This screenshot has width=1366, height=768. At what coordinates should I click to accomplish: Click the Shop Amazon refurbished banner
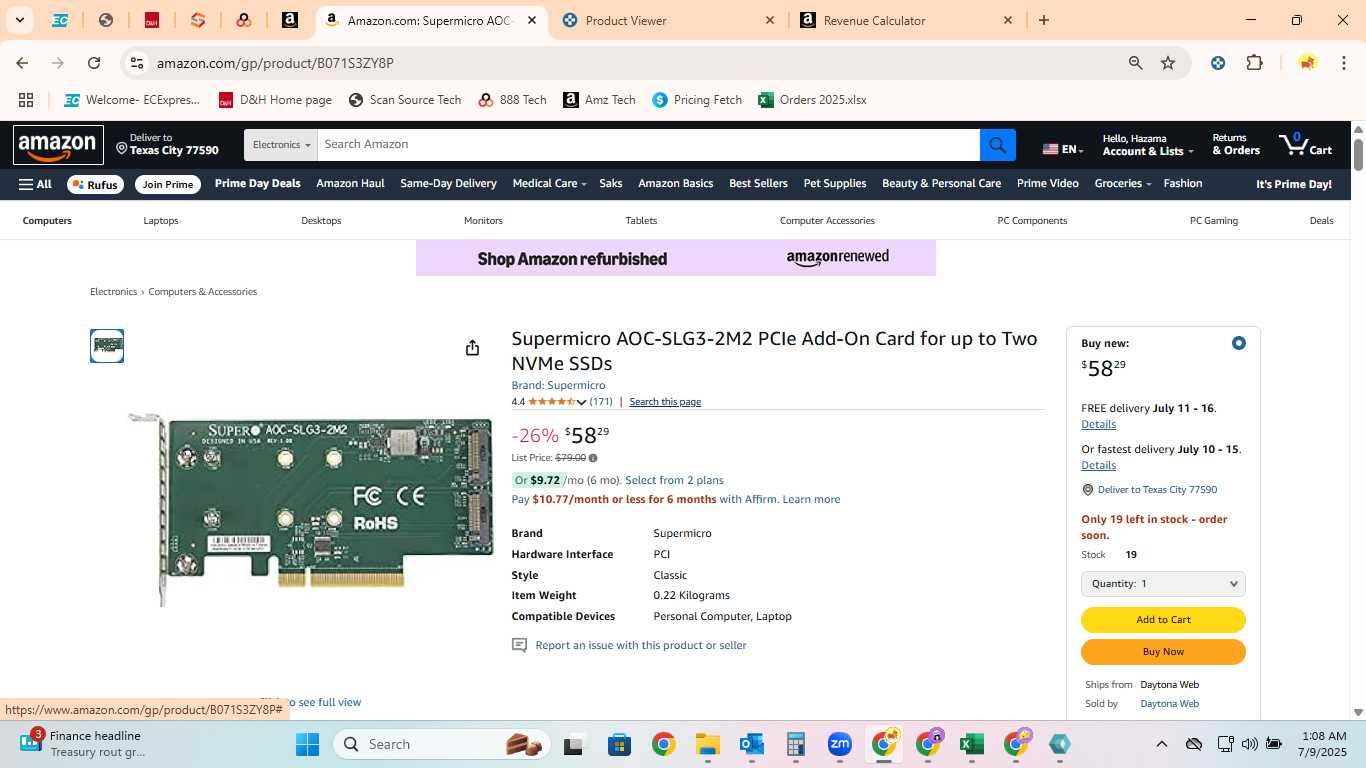676,258
